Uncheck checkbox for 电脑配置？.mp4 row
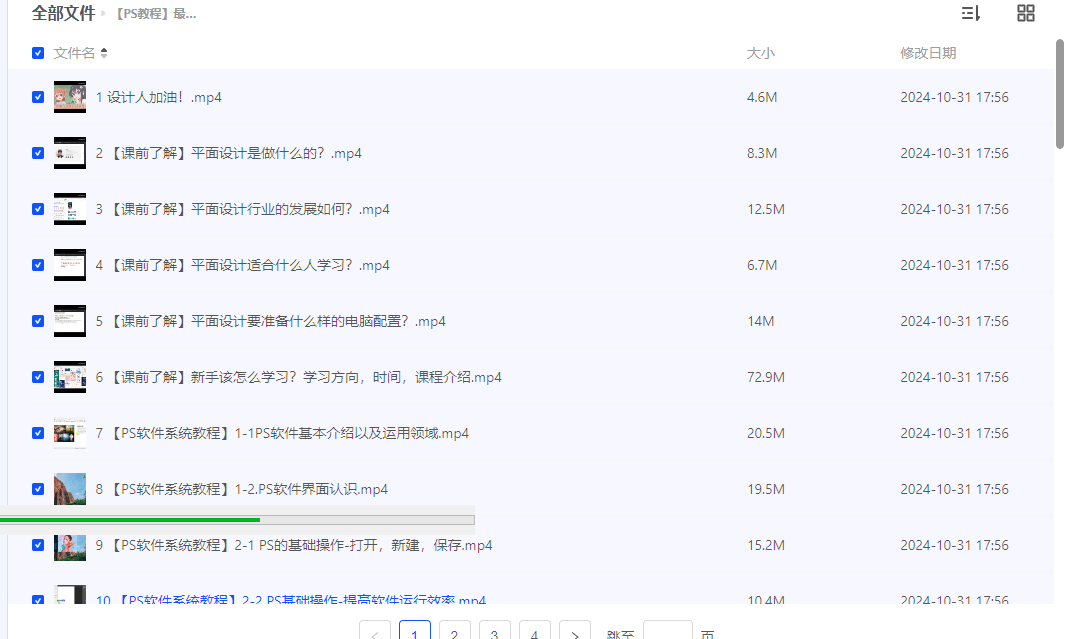Screen dimensions: 1065x639 click(38, 321)
